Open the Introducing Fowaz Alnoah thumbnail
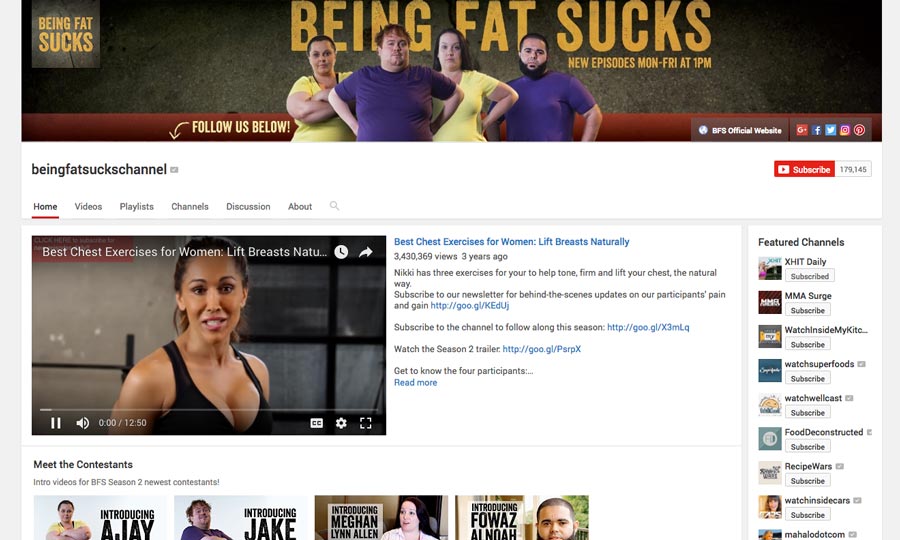900x540 pixels. (x=522, y=518)
